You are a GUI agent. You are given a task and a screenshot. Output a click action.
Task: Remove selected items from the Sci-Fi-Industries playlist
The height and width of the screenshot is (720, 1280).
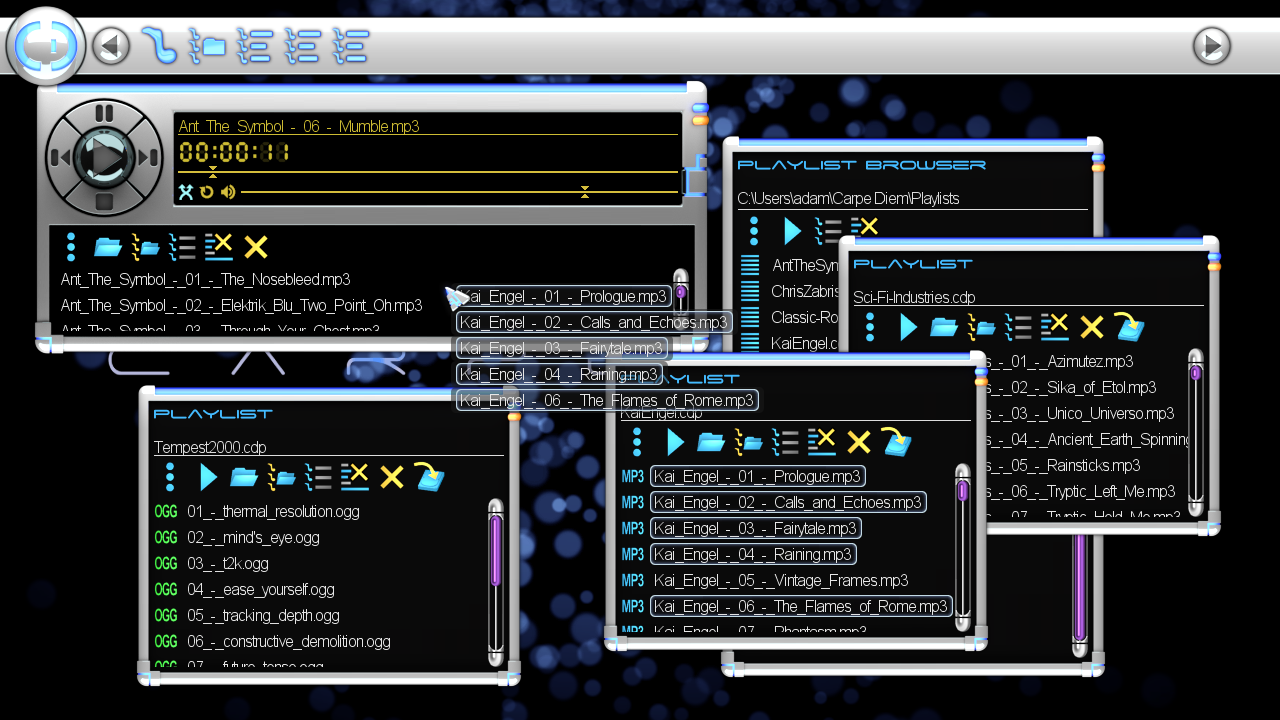tap(1055, 327)
